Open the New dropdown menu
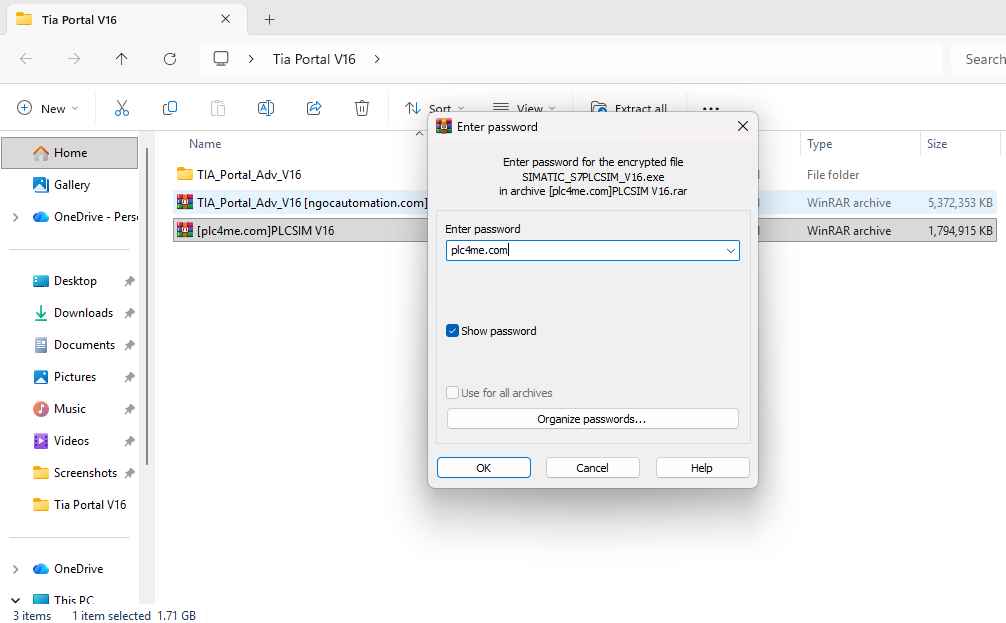1006x623 pixels. point(48,108)
